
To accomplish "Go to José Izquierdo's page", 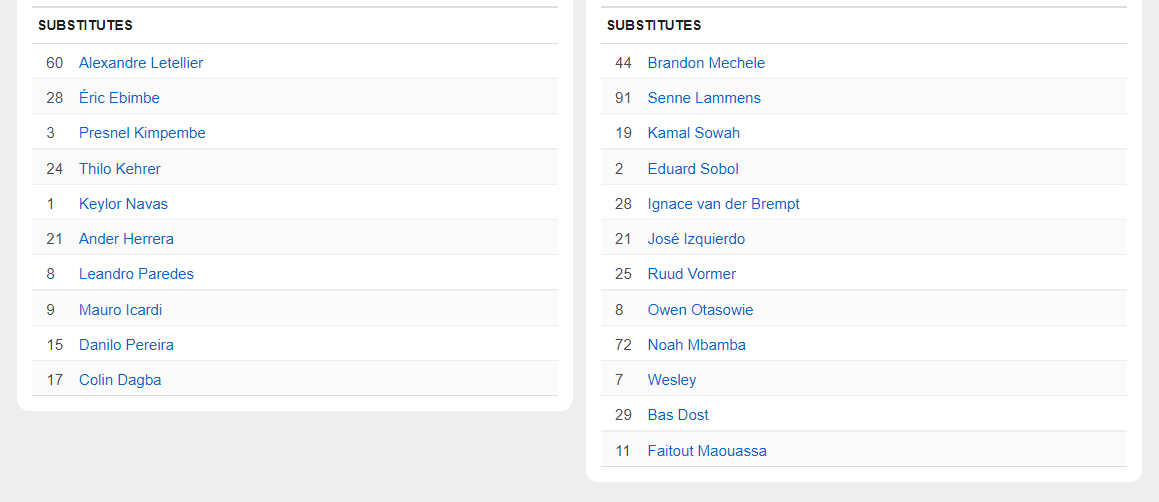I will [696, 239].
